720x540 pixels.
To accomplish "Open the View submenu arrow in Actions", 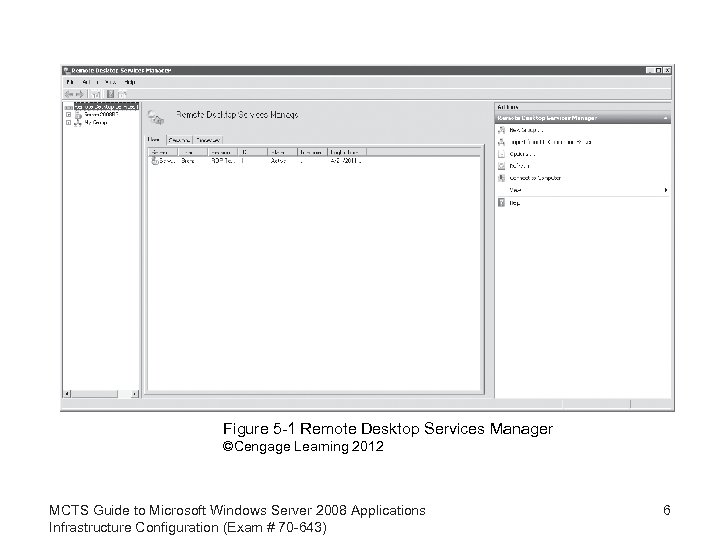I will [666, 190].
